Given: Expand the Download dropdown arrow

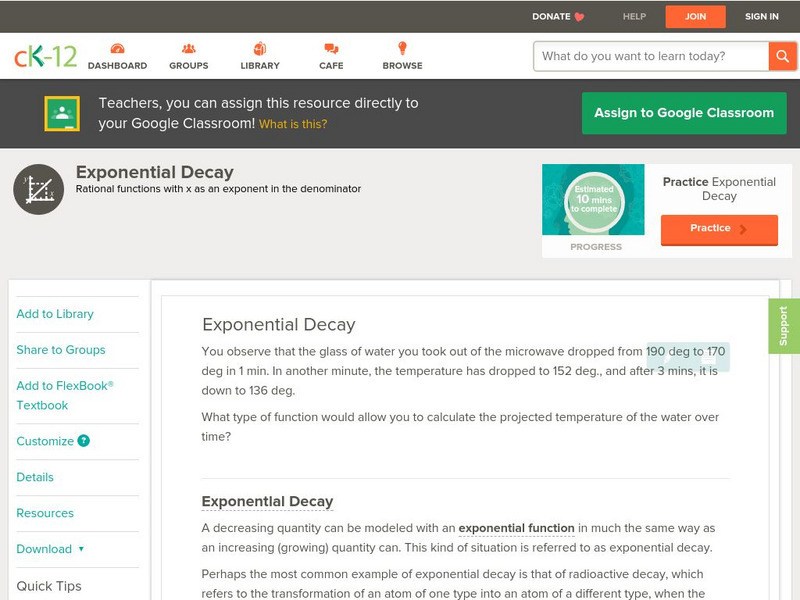Looking at the screenshot, I should pyautogui.click(x=81, y=549).
